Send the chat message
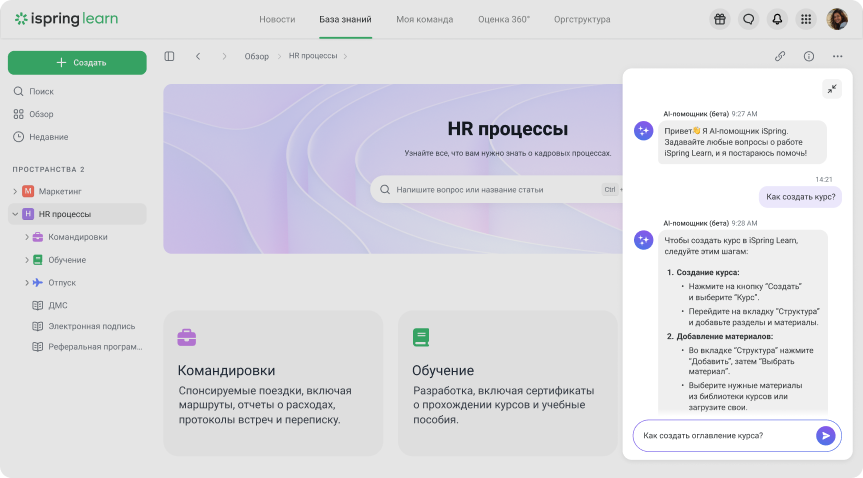This screenshot has width=863, height=478. (x=826, y=436)
